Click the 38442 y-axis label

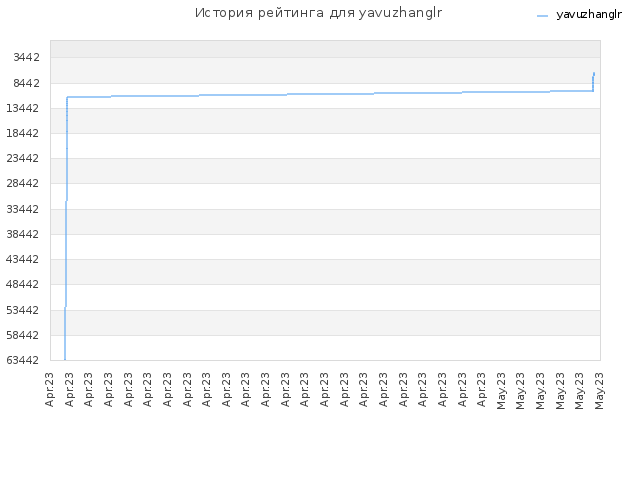(23, 234)
